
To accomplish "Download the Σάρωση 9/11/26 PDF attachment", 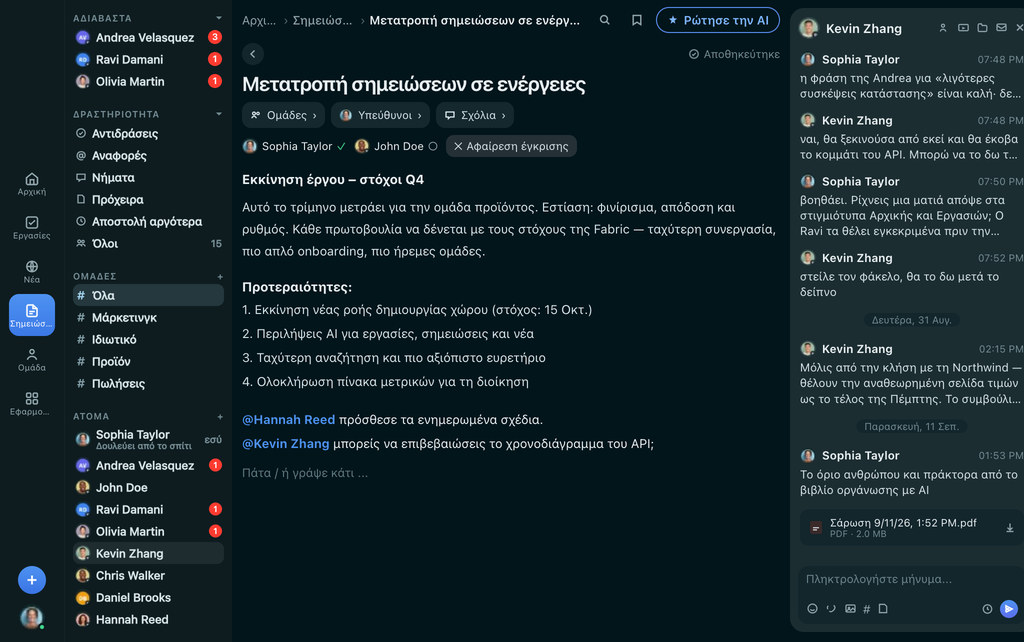I will click(1010, 528).
